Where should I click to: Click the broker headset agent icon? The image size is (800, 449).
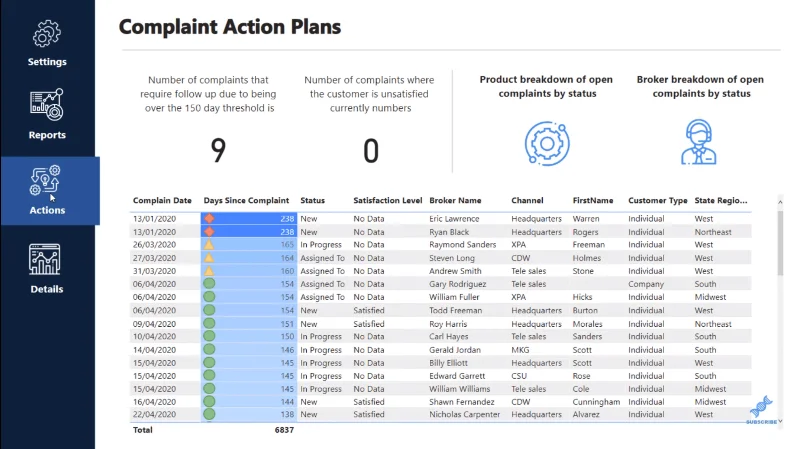698,142
